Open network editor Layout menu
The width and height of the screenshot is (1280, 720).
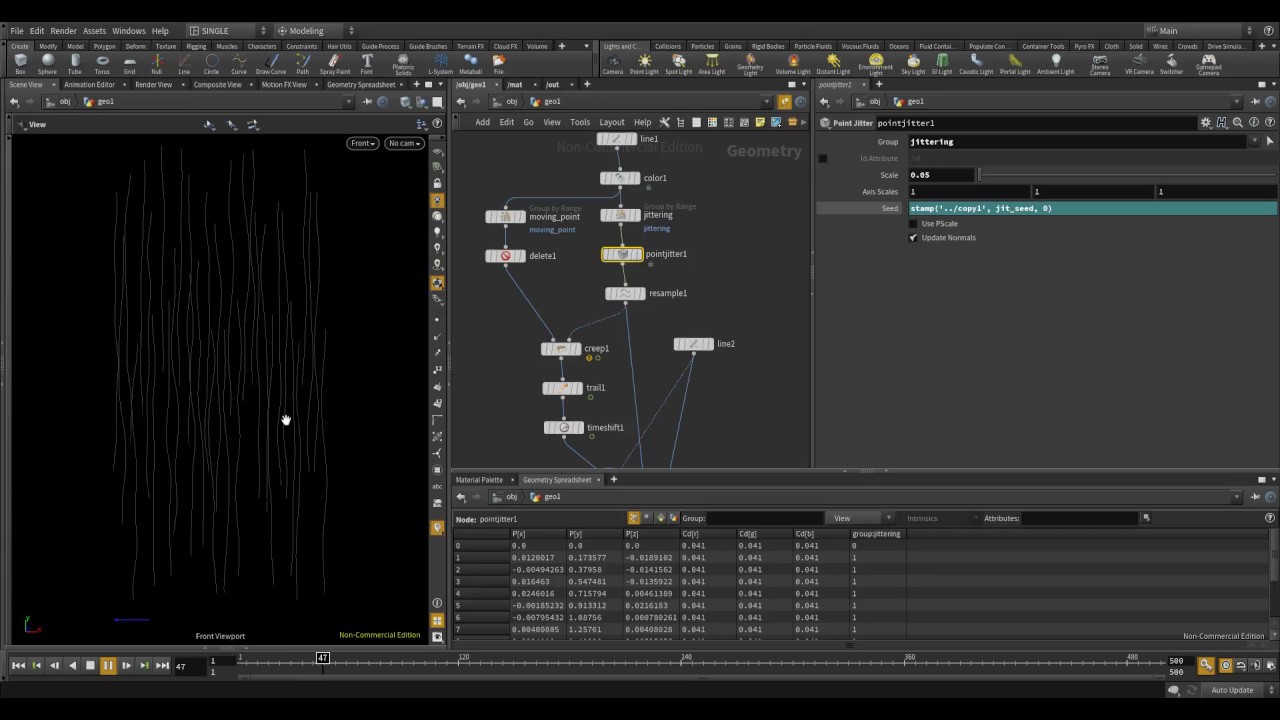611,122
